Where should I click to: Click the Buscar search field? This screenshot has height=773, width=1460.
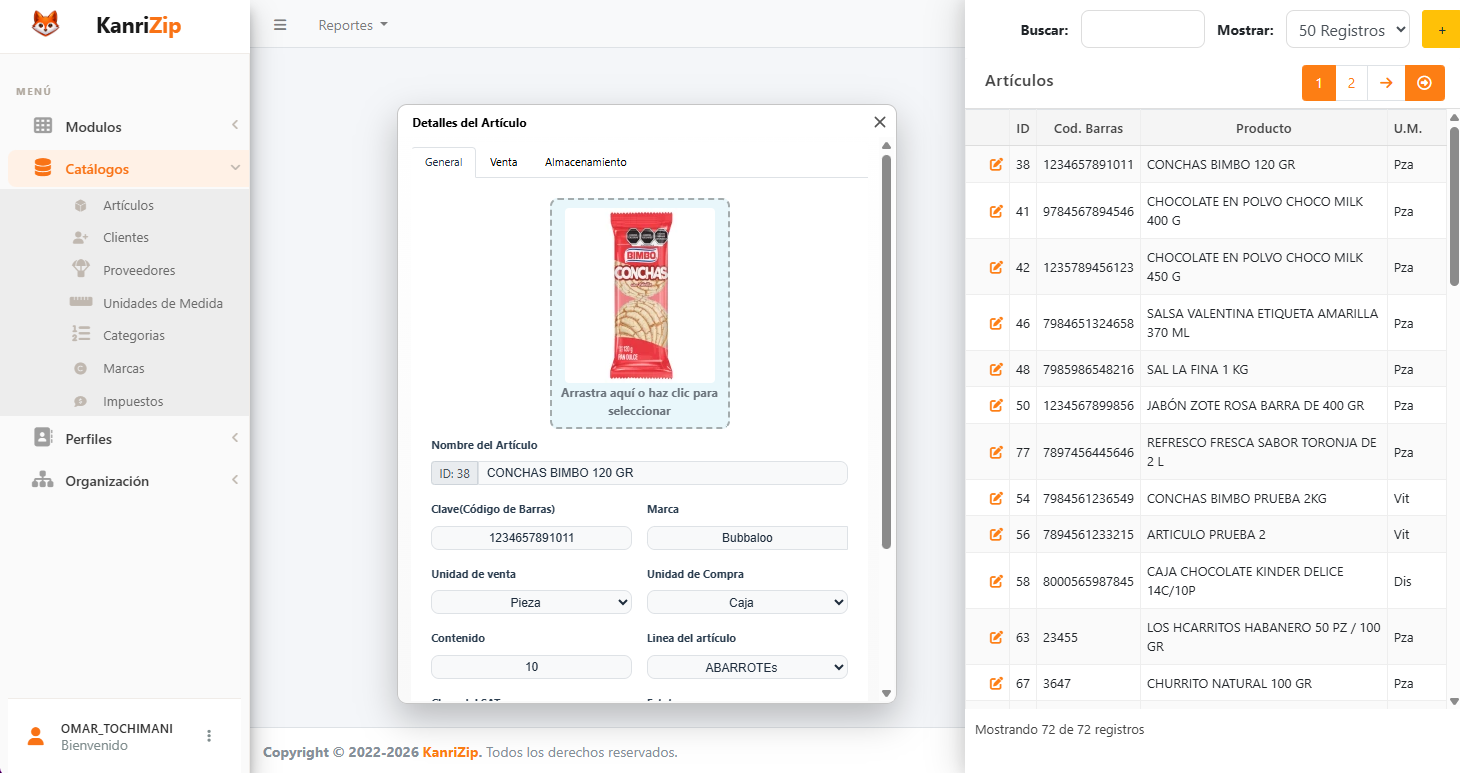[1143, 29]
